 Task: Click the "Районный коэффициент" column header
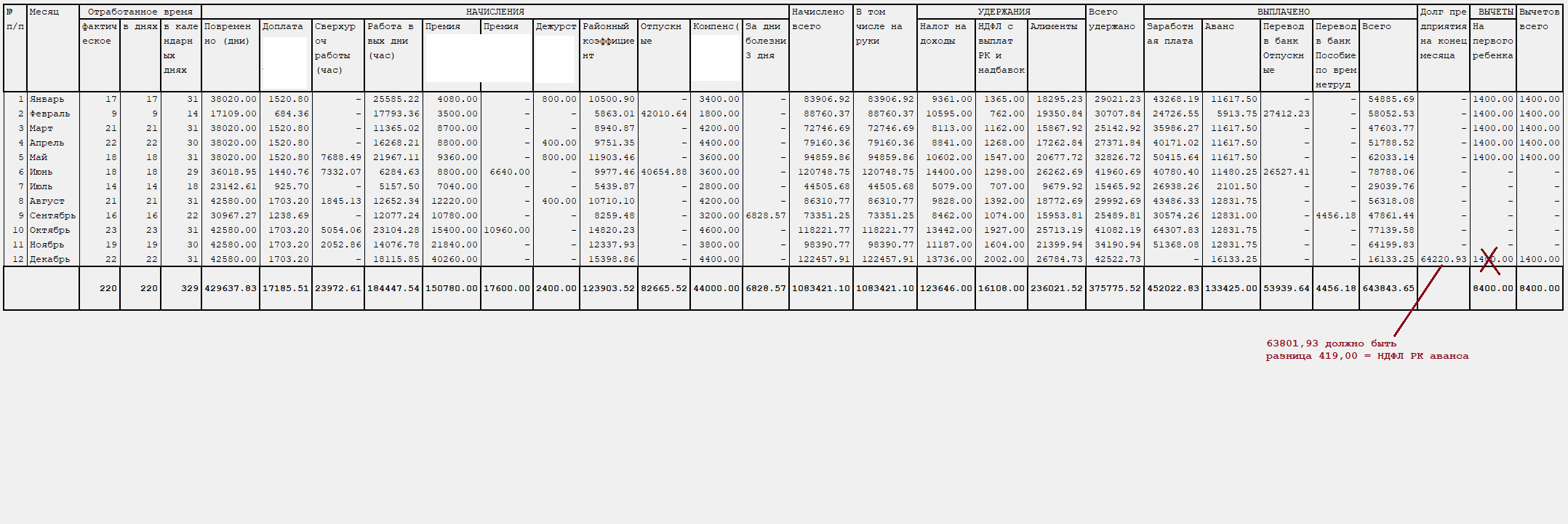(608, 41)
